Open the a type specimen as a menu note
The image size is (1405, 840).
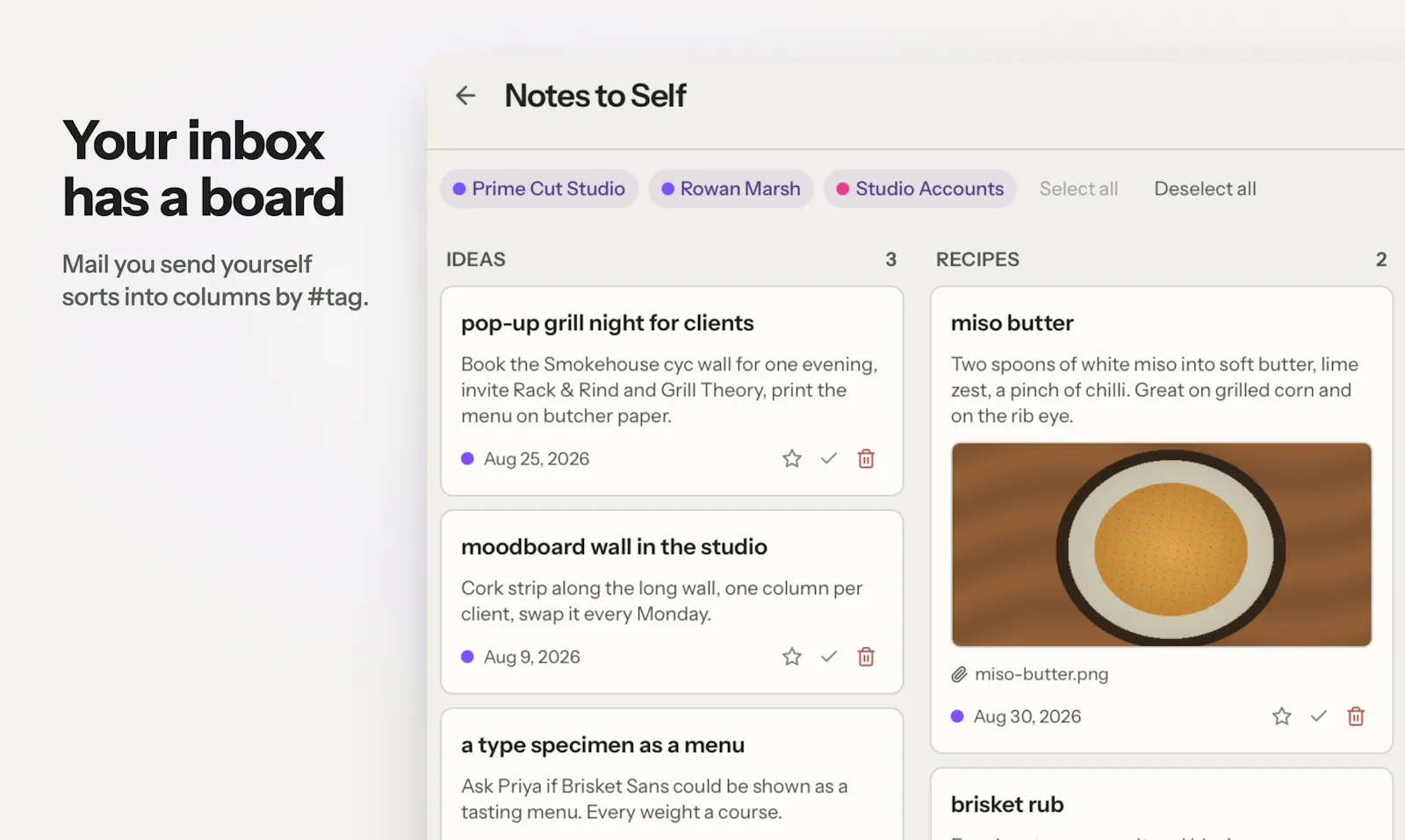pos(672,774)
